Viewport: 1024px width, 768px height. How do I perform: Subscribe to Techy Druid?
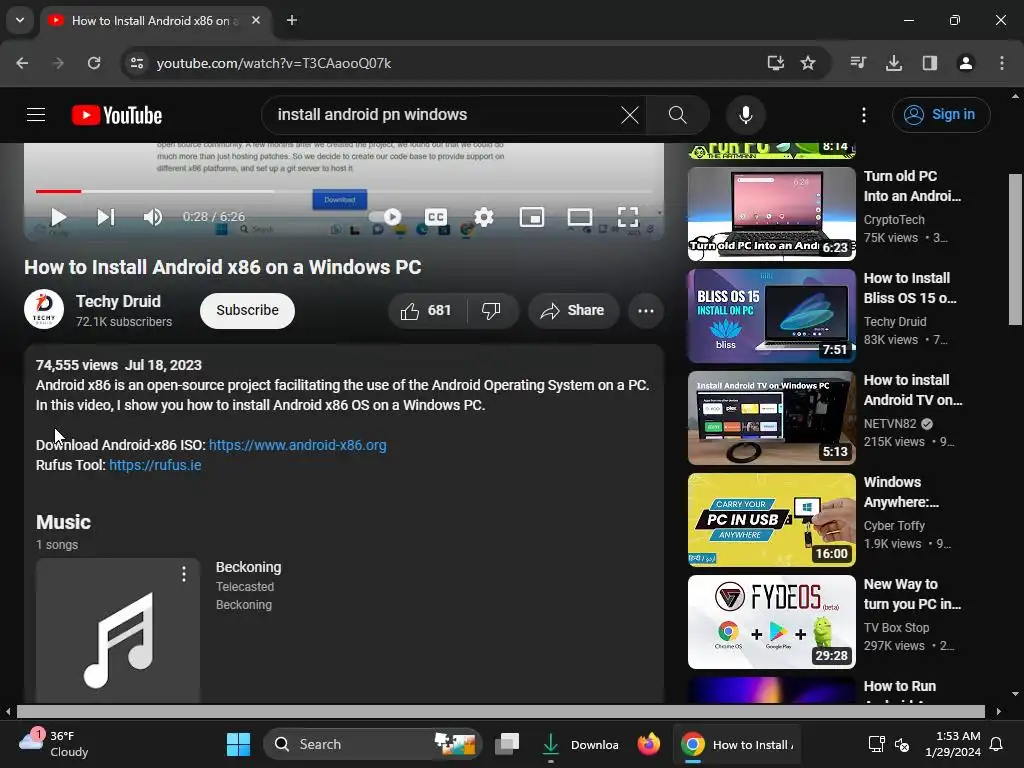pyautogui.click(x=248, y=310)
